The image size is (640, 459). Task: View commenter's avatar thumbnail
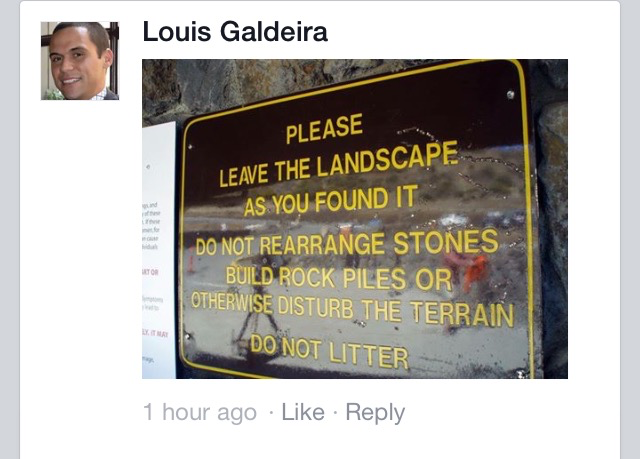(x=80, y=61)
